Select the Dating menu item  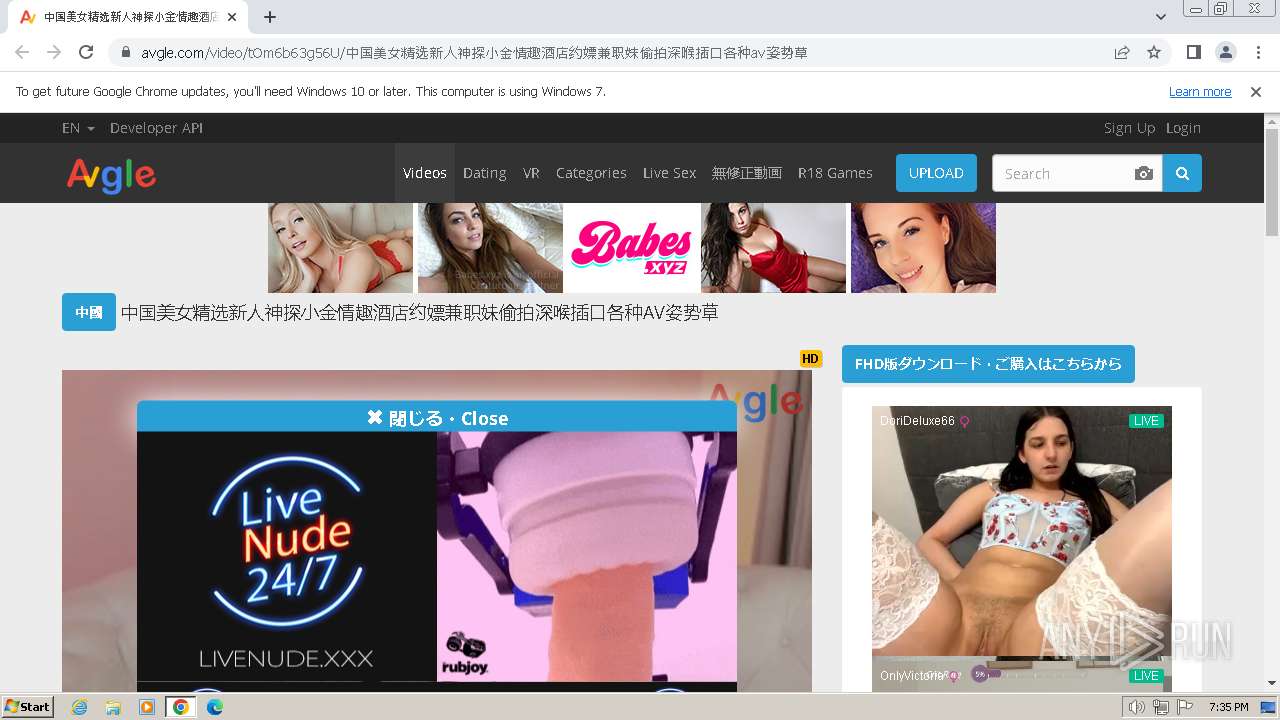(x=485, y=173)
